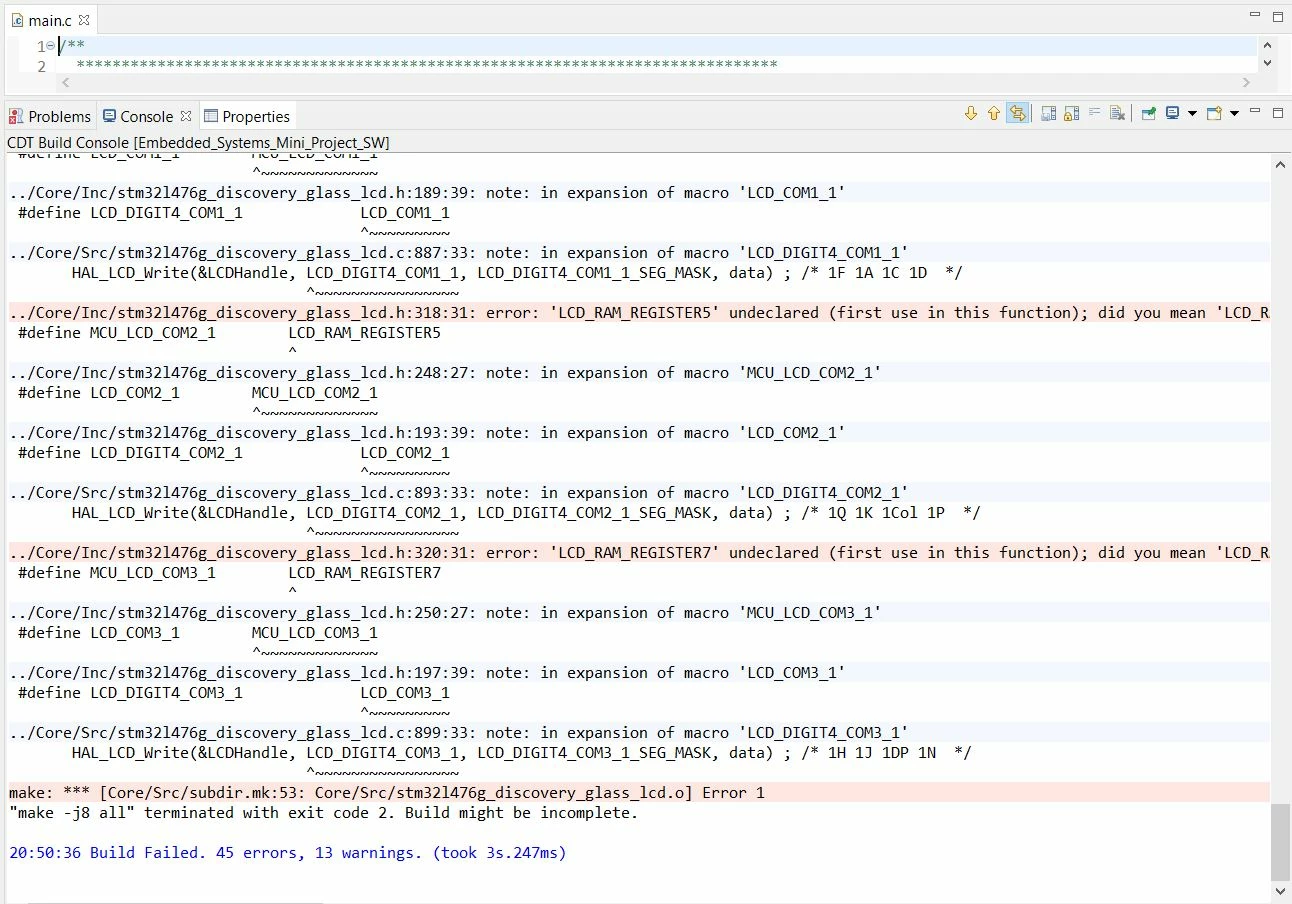Click the Open Console icon
Screen dimensions: 1292x904
click(x=1214, y=114)
